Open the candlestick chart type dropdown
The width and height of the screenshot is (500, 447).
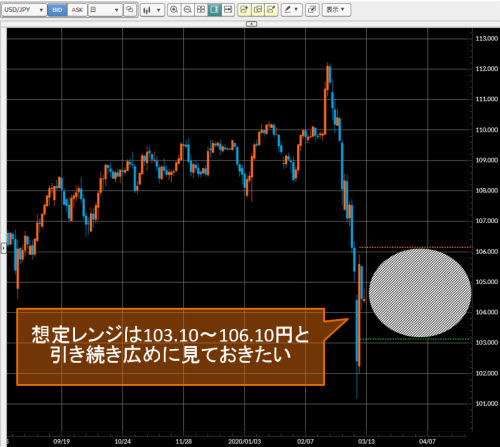152,10
